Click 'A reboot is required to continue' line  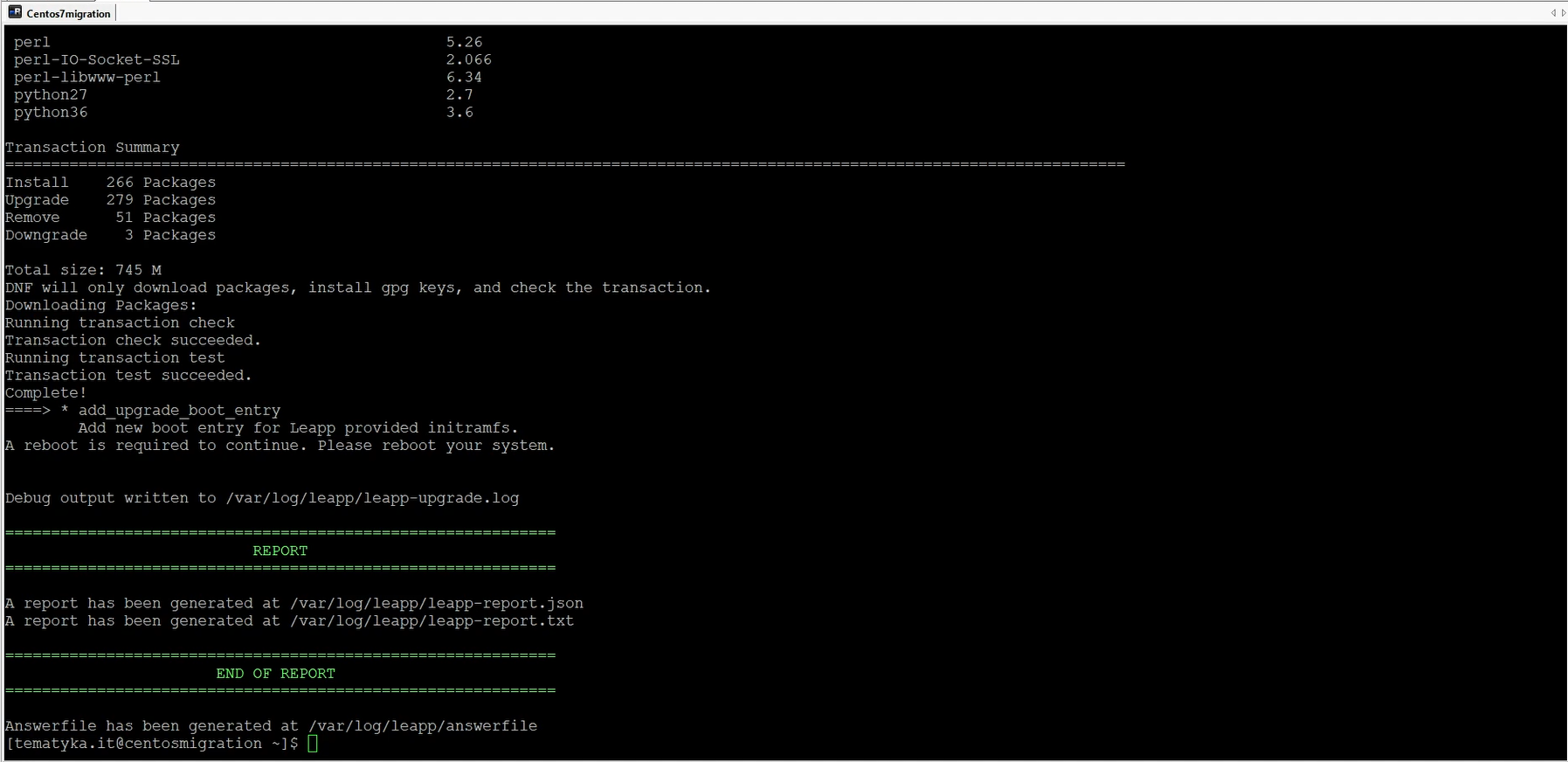(x=280, y=446)
